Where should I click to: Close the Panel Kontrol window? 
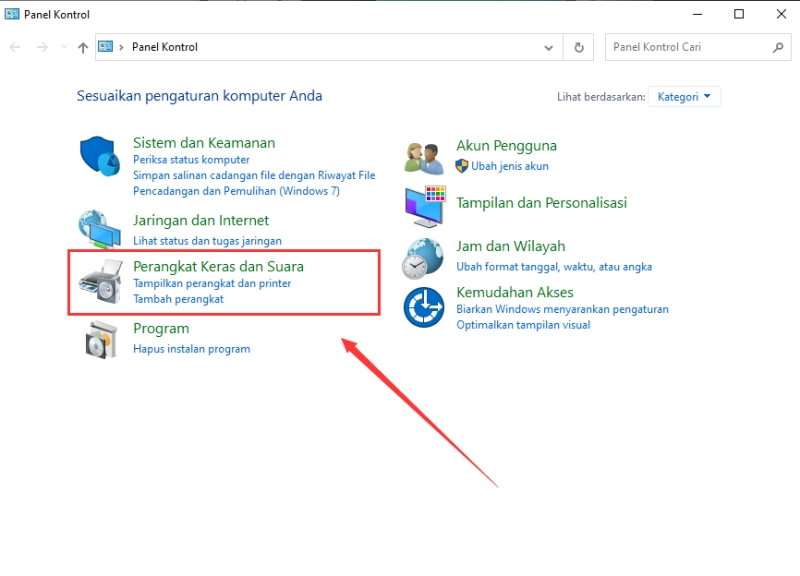coord(781,14)
